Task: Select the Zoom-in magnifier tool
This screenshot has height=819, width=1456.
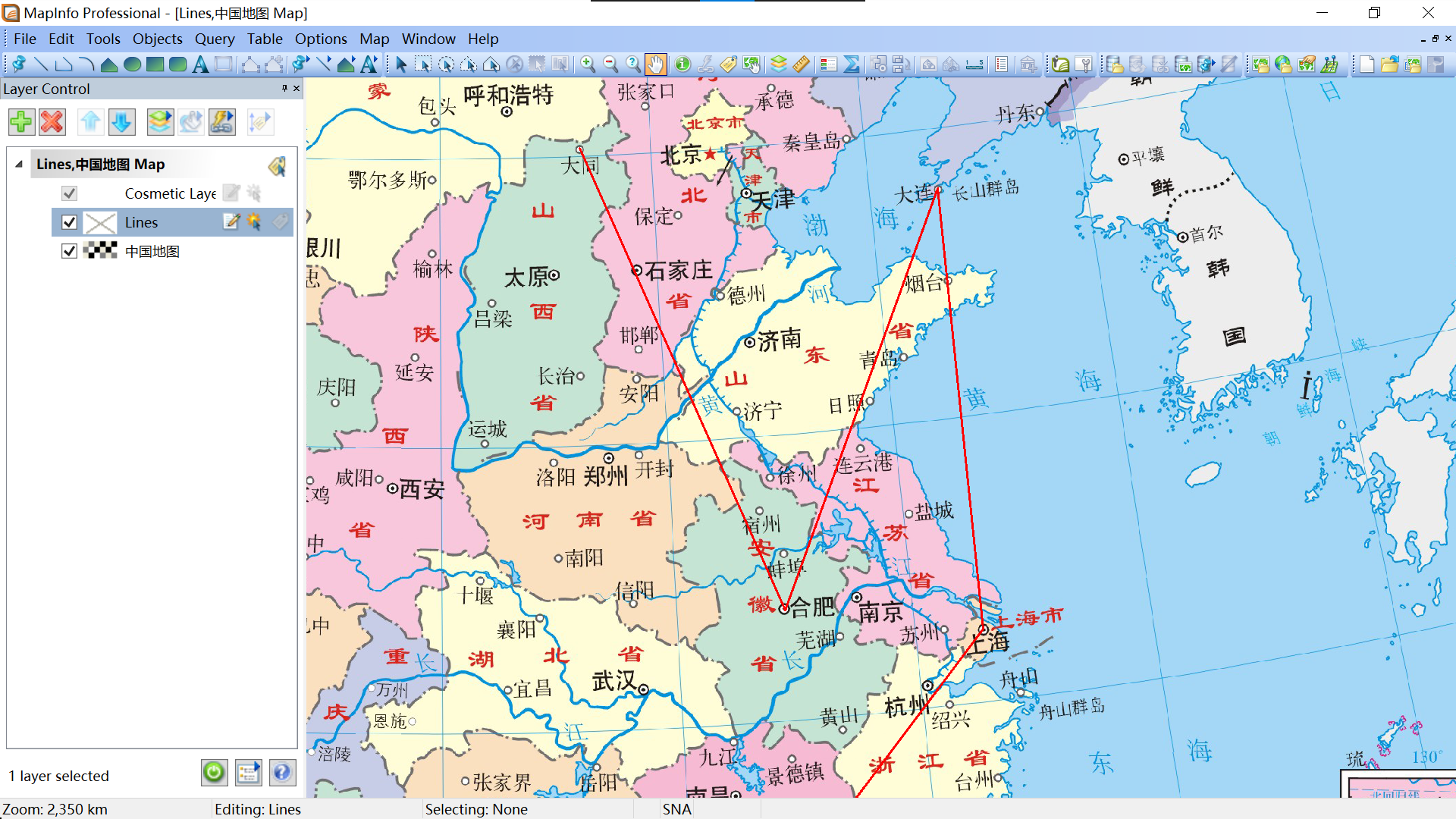Action: click(x=588, y=64)
